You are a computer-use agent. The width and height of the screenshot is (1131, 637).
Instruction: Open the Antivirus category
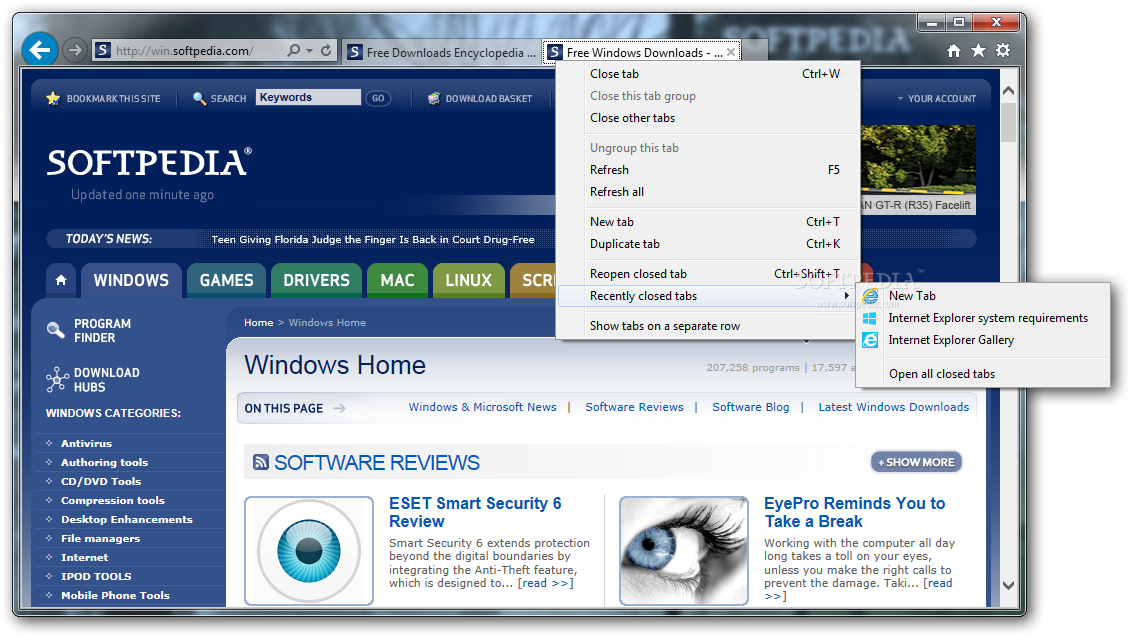tap(87, 443)
